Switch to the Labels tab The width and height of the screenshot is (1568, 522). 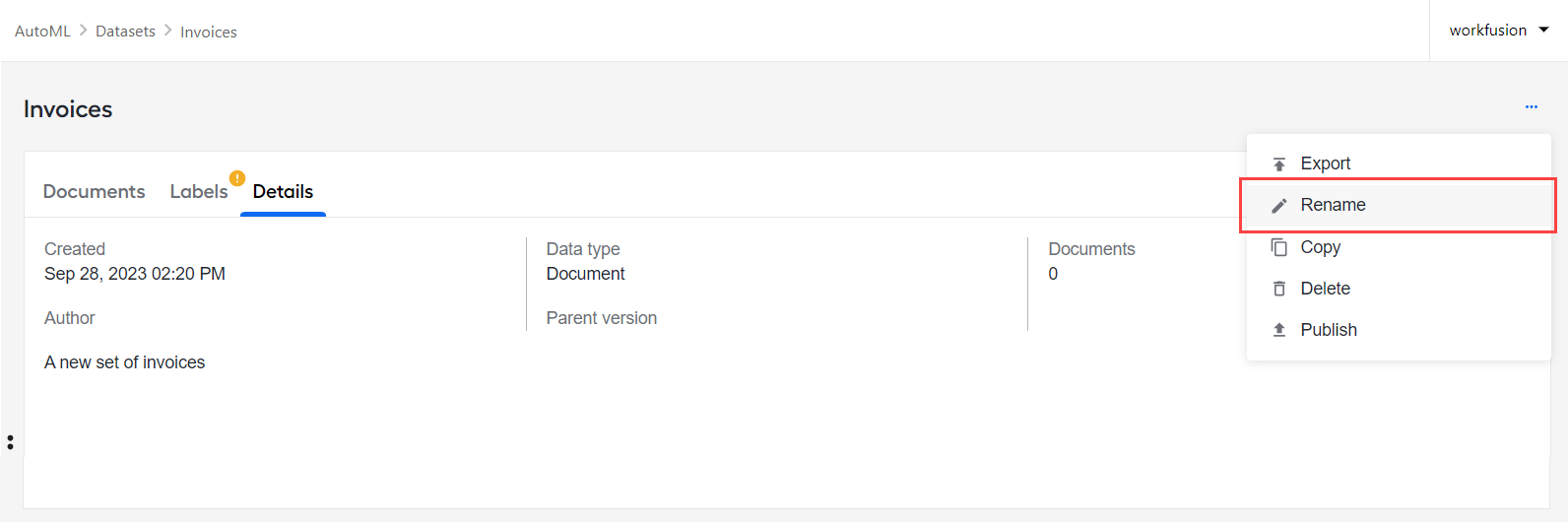[199, 191]
